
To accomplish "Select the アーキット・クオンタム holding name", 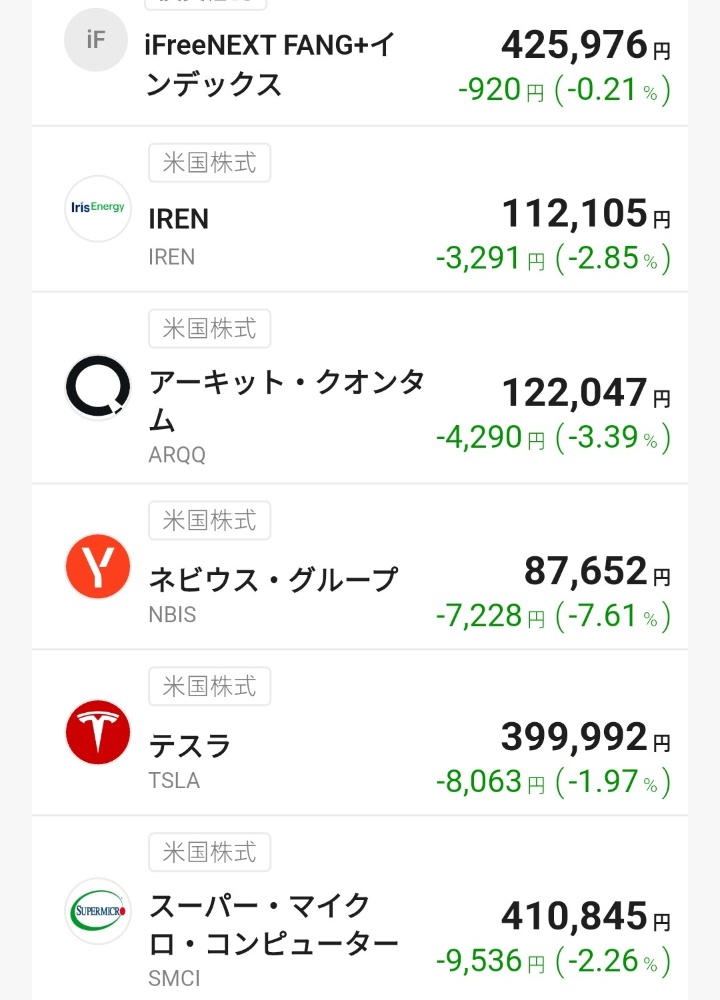I will (286, 401).
